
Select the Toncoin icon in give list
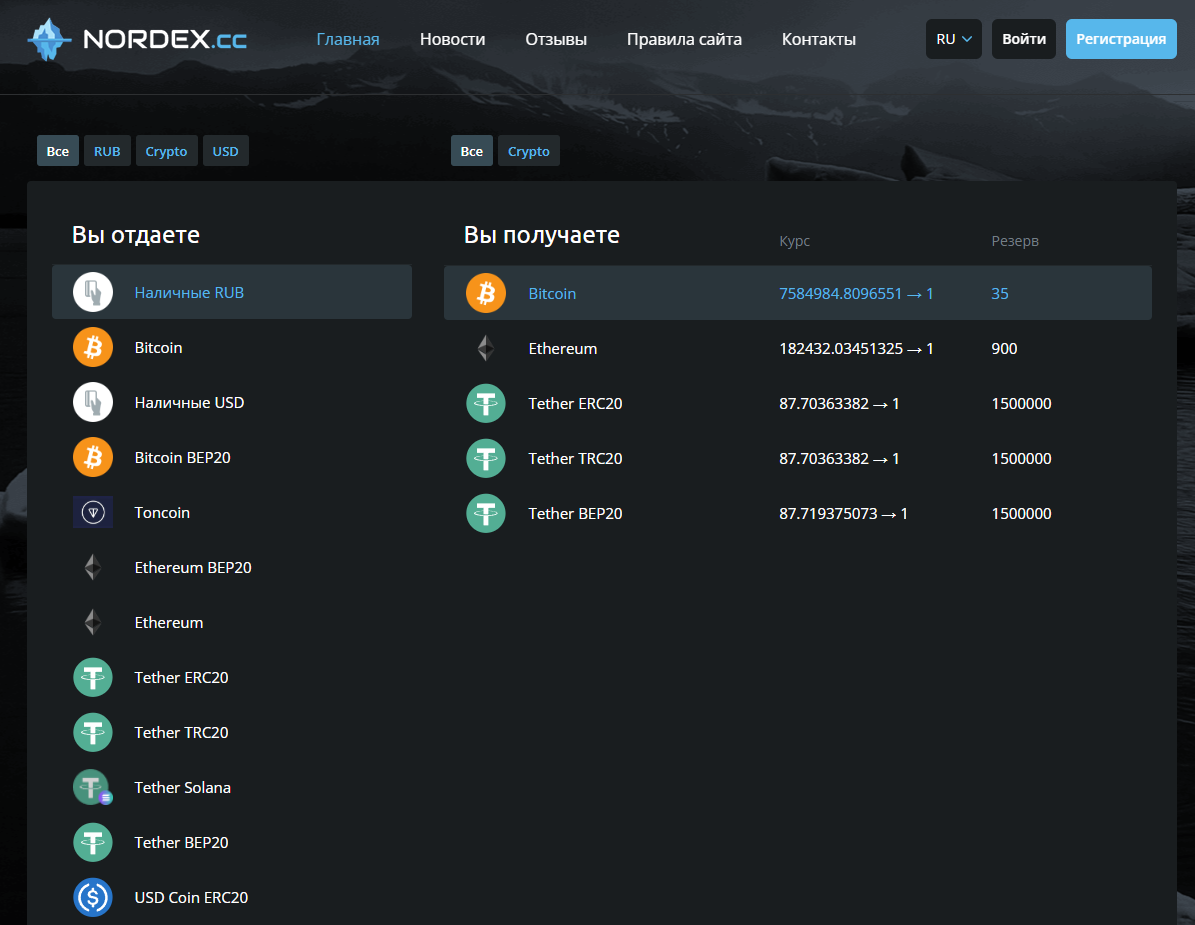93,513
